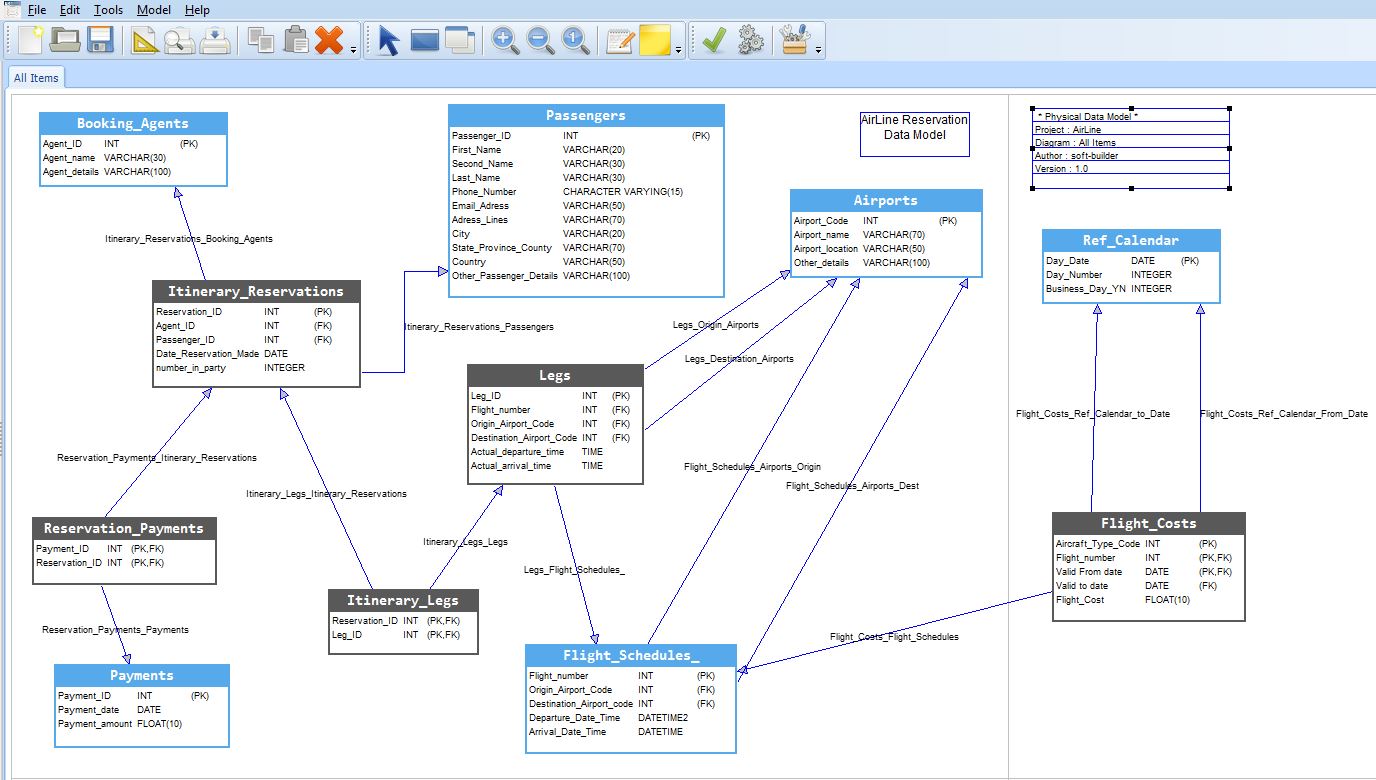Click the zoom out magnifier icon

[541, 41]
